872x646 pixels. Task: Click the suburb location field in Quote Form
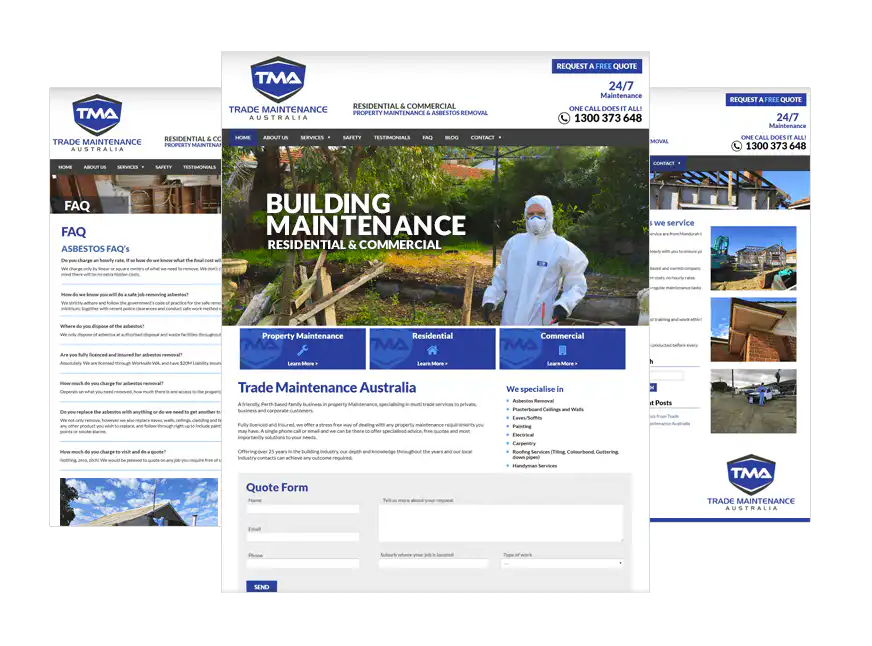pos(433,563)
